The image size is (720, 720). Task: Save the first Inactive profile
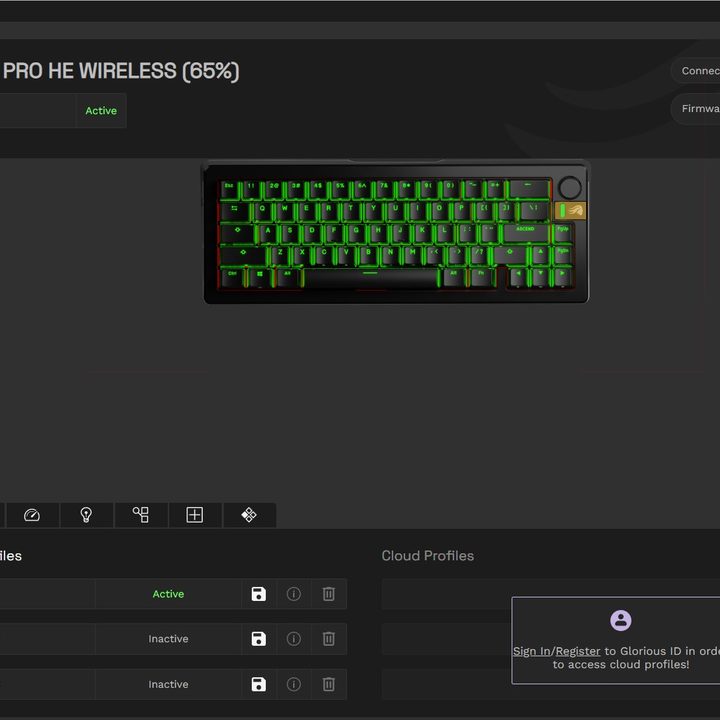click(259, 639)
